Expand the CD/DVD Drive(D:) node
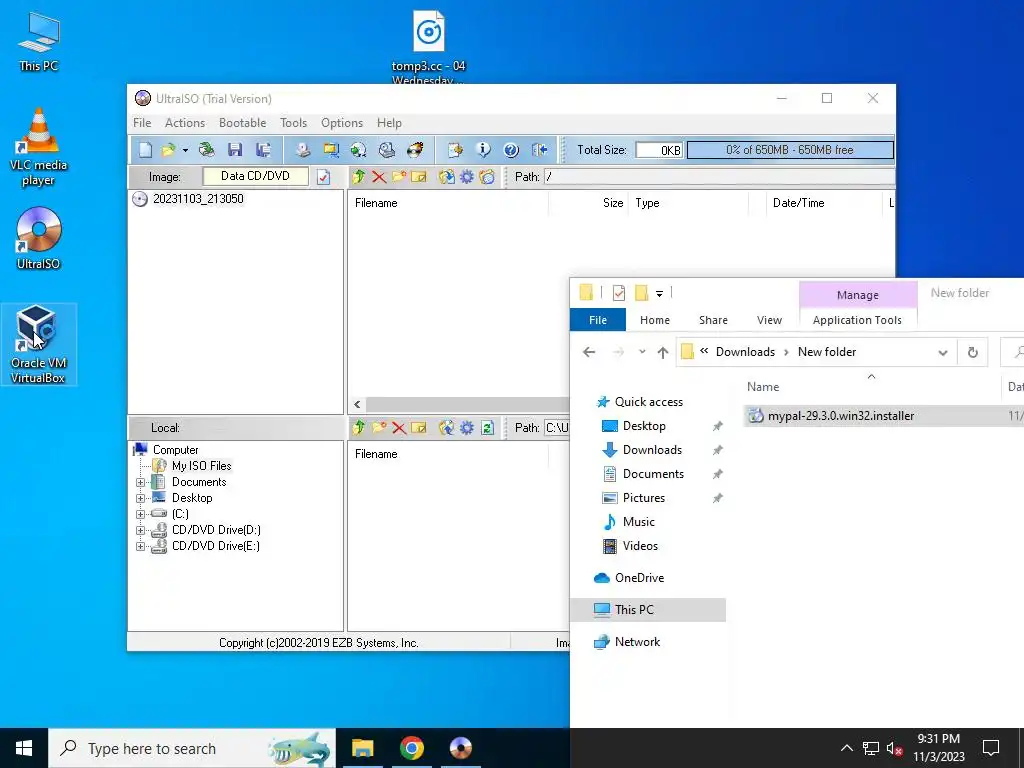This screenshot has width=1024, height=768. [140, 530]
